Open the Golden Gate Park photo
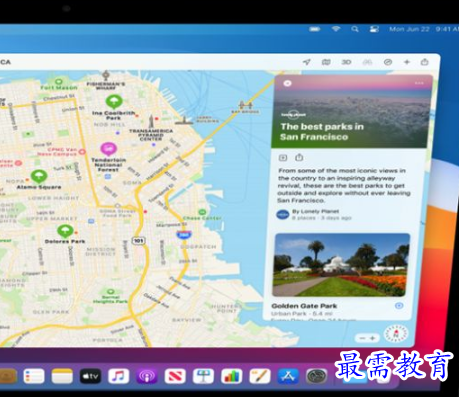Screen dimensions: 459x397 click(341, 265)
